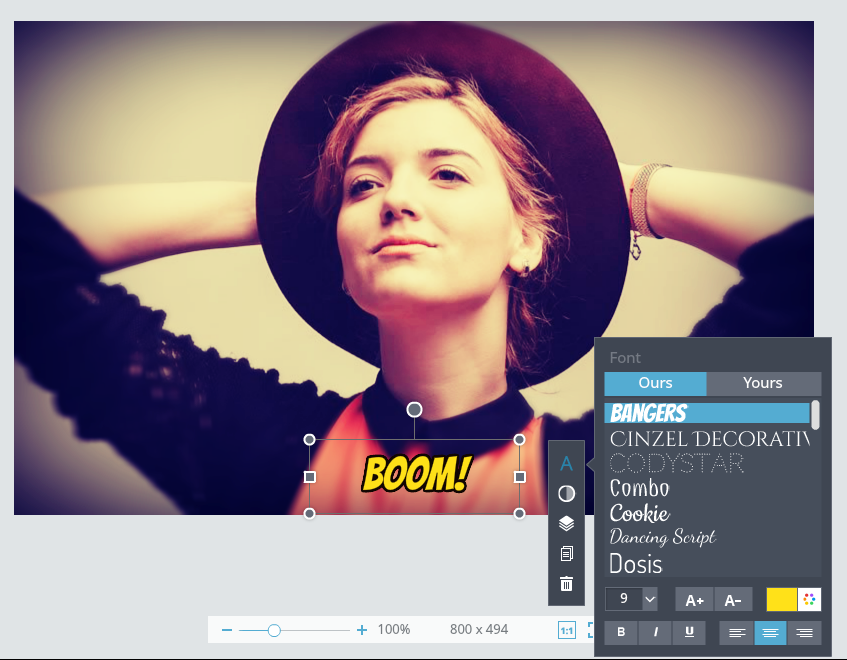Click the BOOM! text on the canvas
The width and height of the screenshot is (847, 660).
[x=416, y=474]
